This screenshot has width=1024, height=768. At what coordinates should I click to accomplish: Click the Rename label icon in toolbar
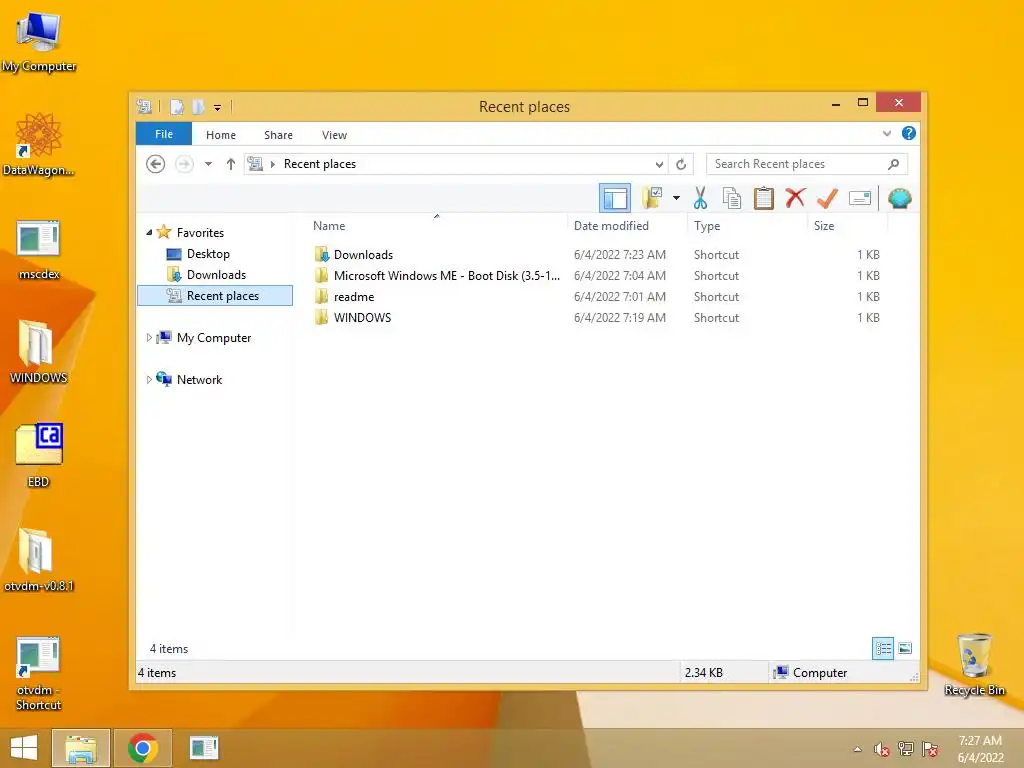(859, 198)
